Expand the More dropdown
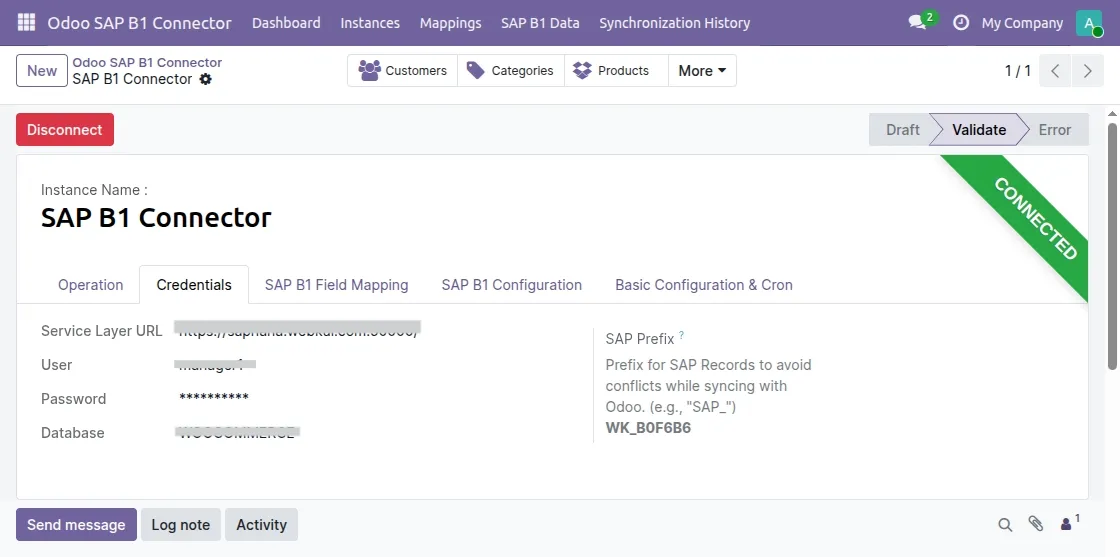The image size is (1120, 557). pyautogui.click(x=702, y=71)
